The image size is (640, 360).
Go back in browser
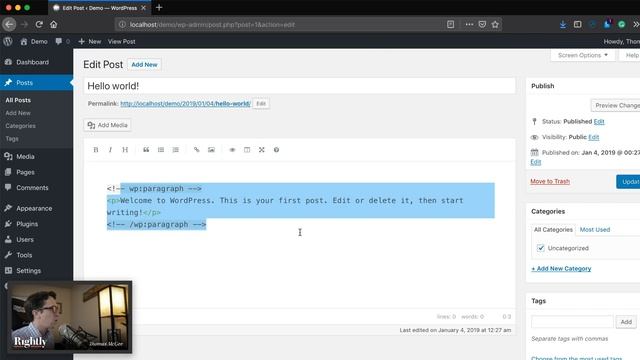point(9,24)
